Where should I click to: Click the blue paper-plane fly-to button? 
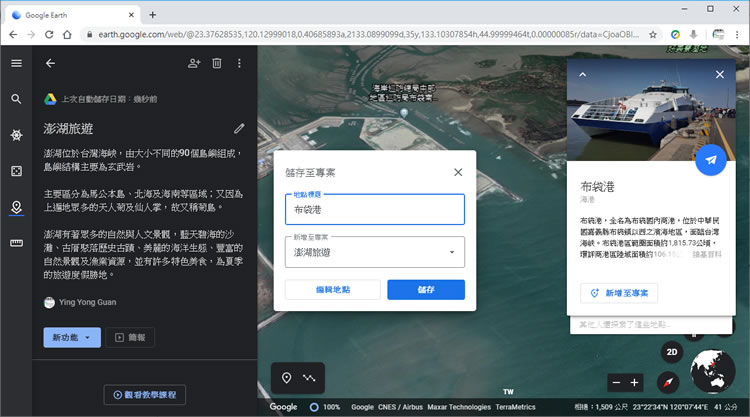pyautogui.click(x=710, y=160)
